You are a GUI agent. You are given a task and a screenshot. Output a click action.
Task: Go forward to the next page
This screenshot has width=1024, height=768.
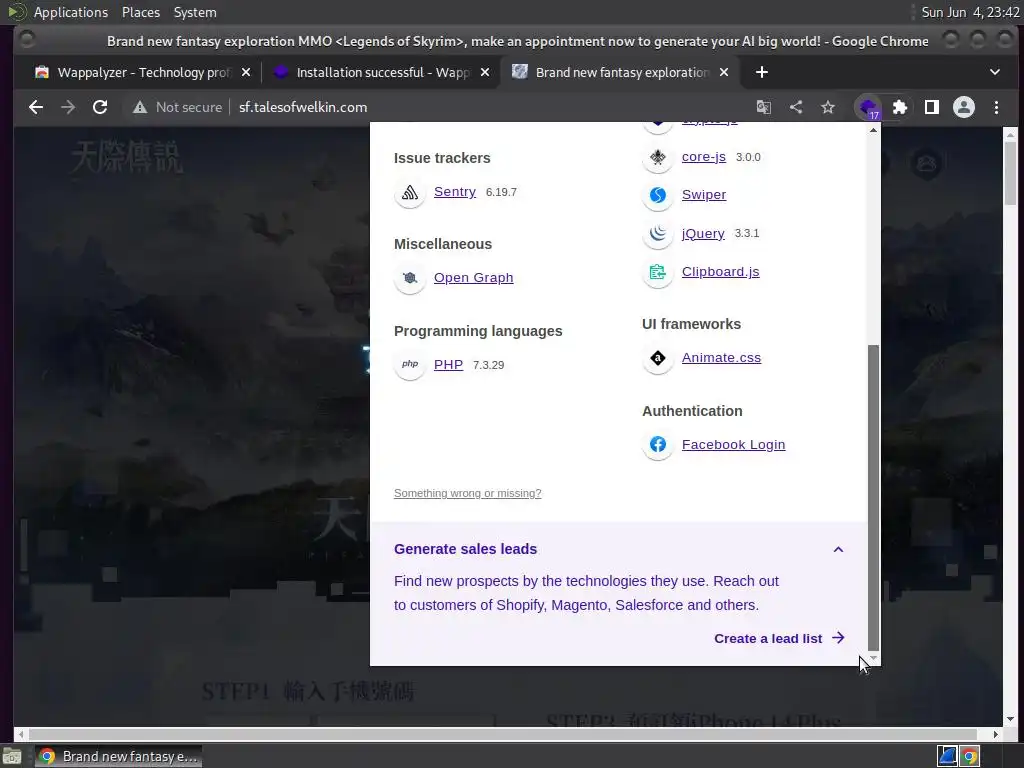[x=68, y=107]
